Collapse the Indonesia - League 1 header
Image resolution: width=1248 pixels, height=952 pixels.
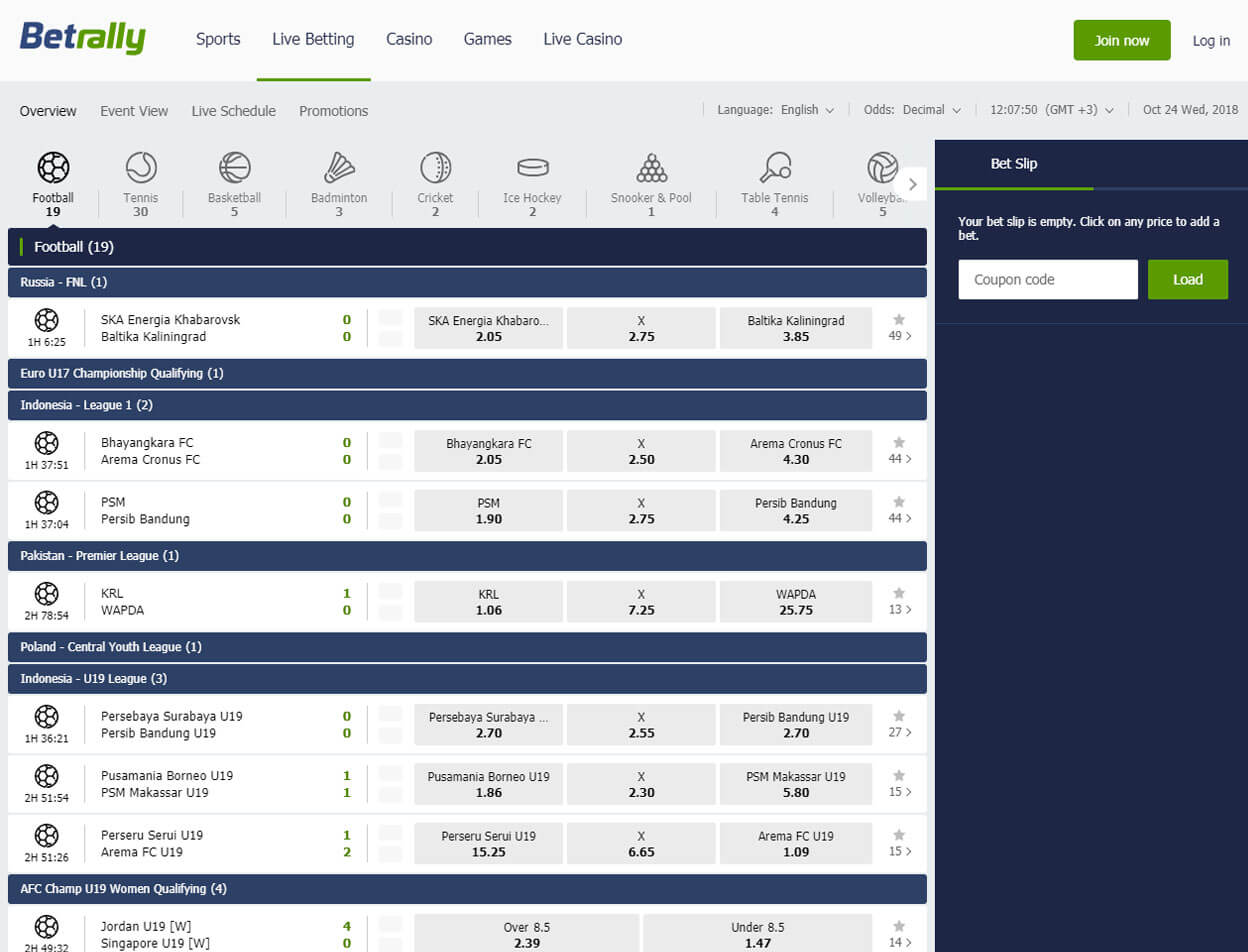(467, 405)
